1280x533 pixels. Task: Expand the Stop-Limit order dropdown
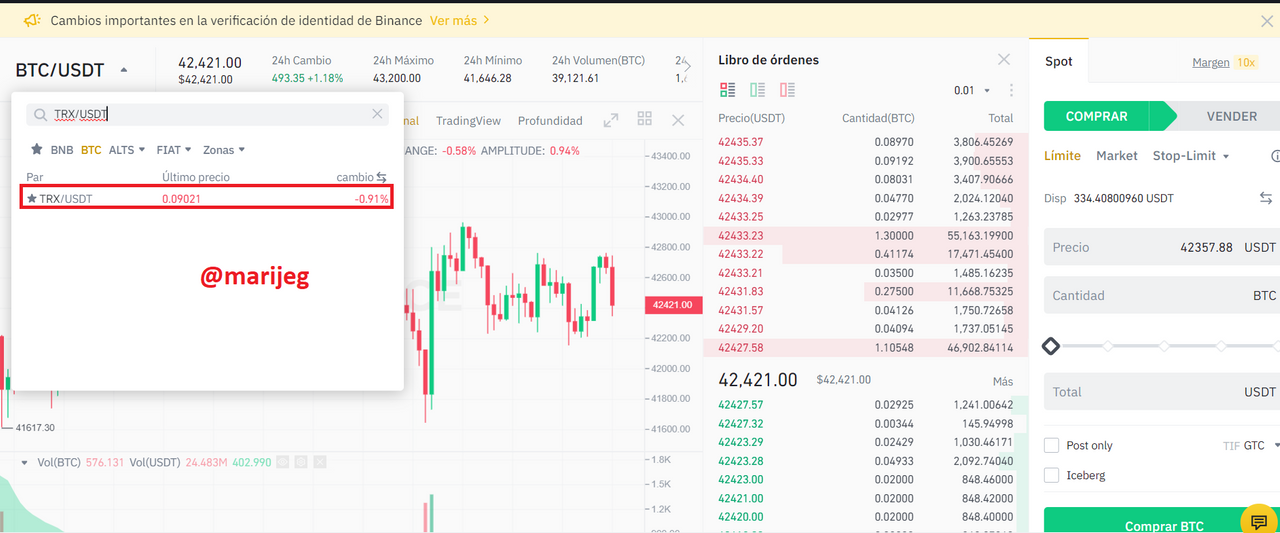(1191, 156)
